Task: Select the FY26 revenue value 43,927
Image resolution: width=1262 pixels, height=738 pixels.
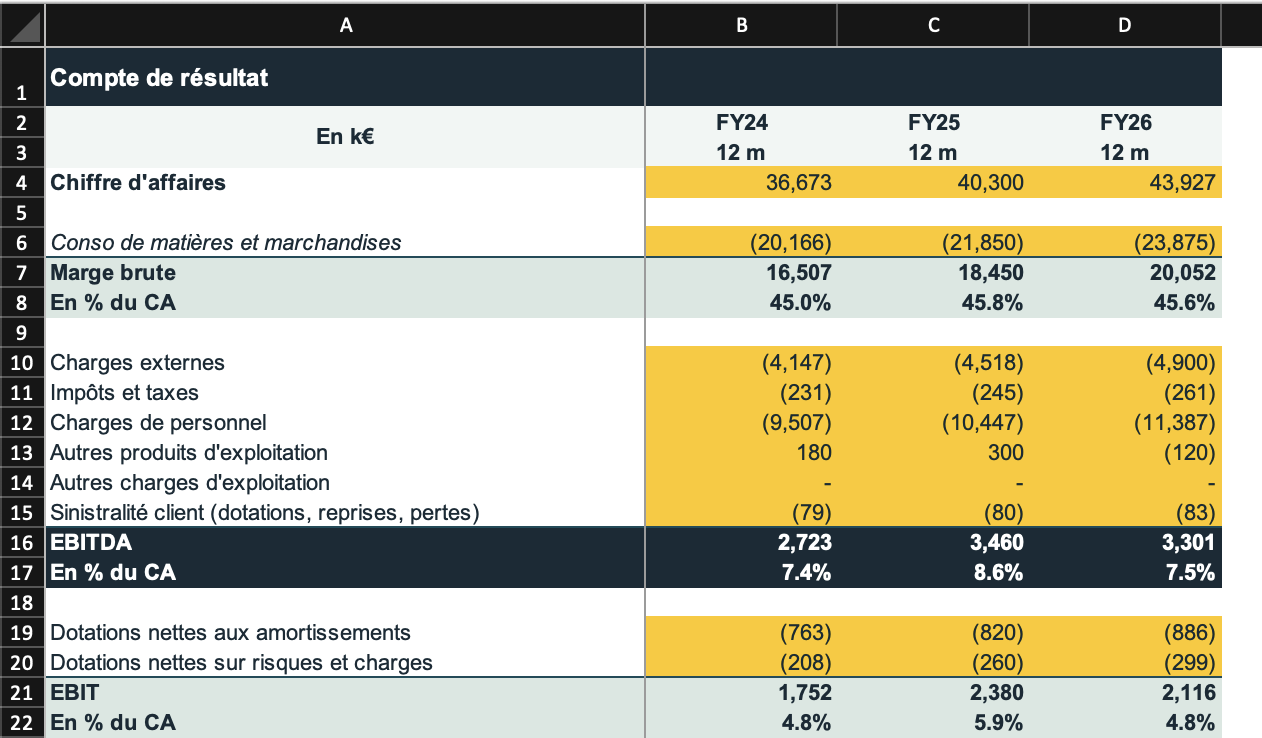Action: click(x=1125, y=183)
